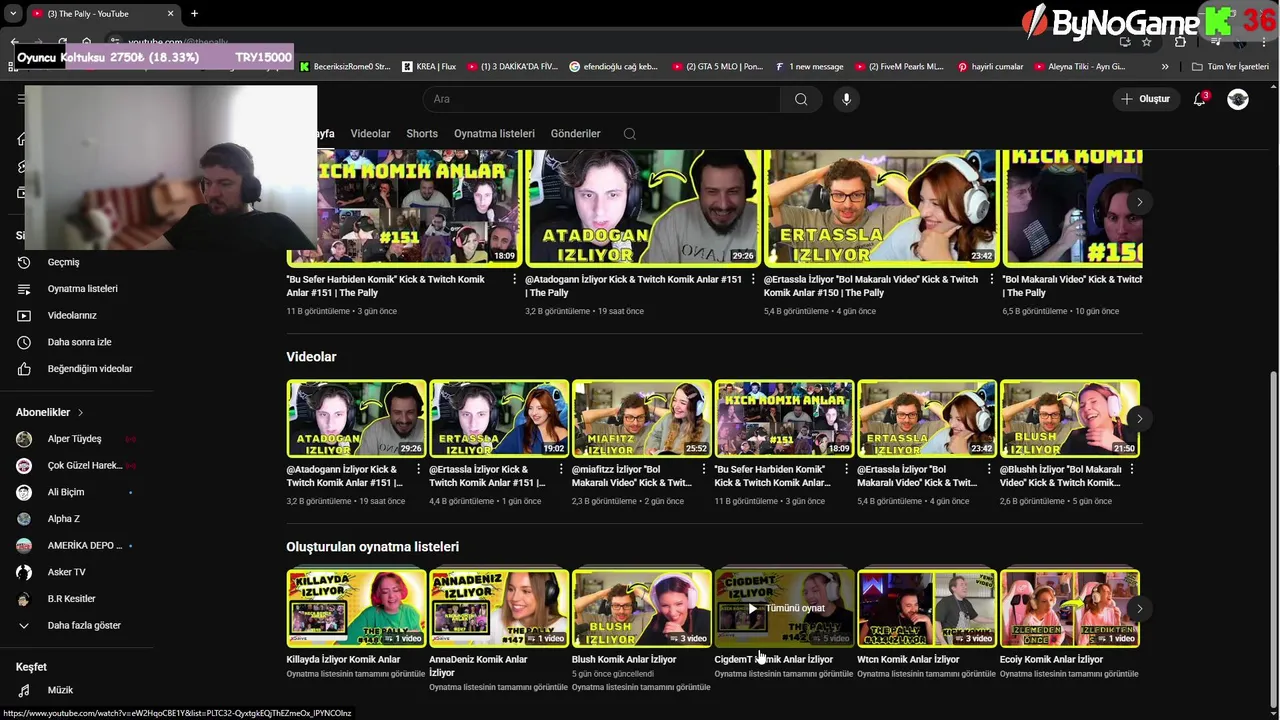Click Oluşturulan oynatma listeleri heading

pos(372,547)
